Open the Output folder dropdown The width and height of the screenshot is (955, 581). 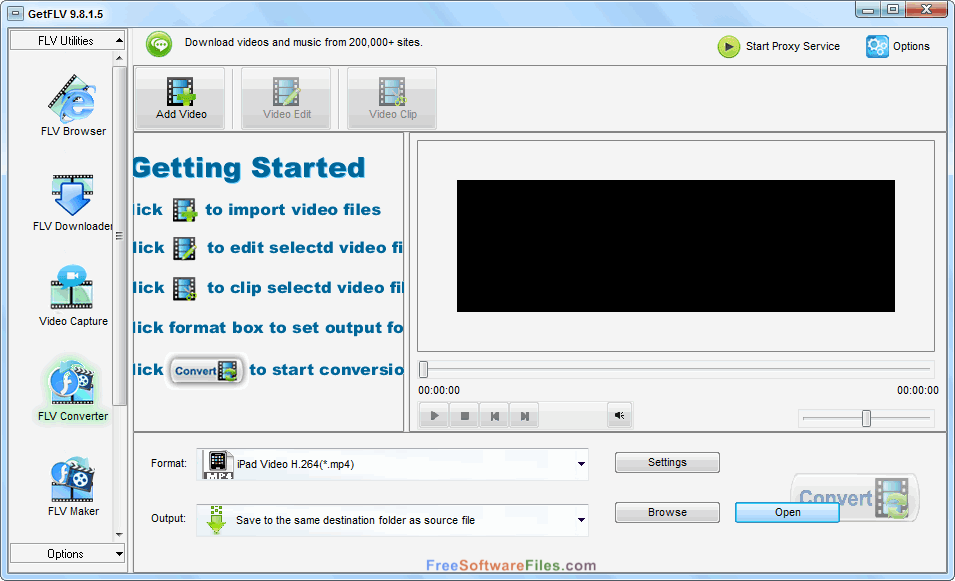(581, 520)
